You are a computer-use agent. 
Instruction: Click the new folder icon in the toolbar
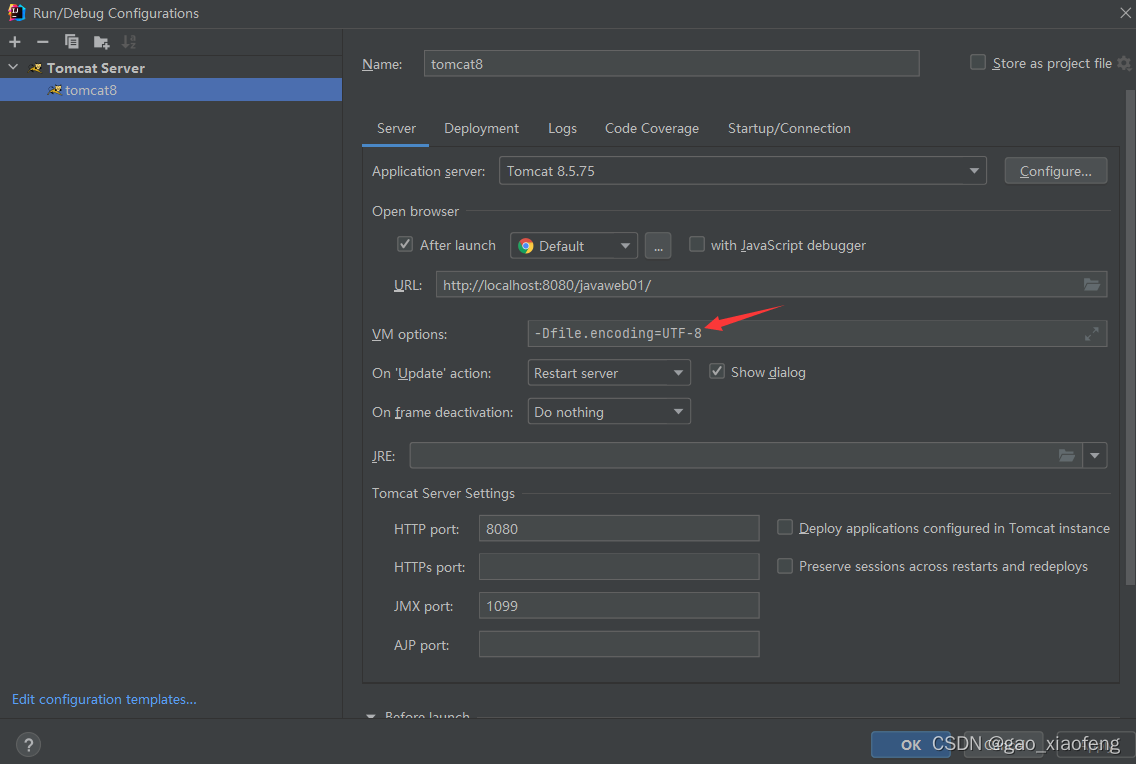point(101,42)
